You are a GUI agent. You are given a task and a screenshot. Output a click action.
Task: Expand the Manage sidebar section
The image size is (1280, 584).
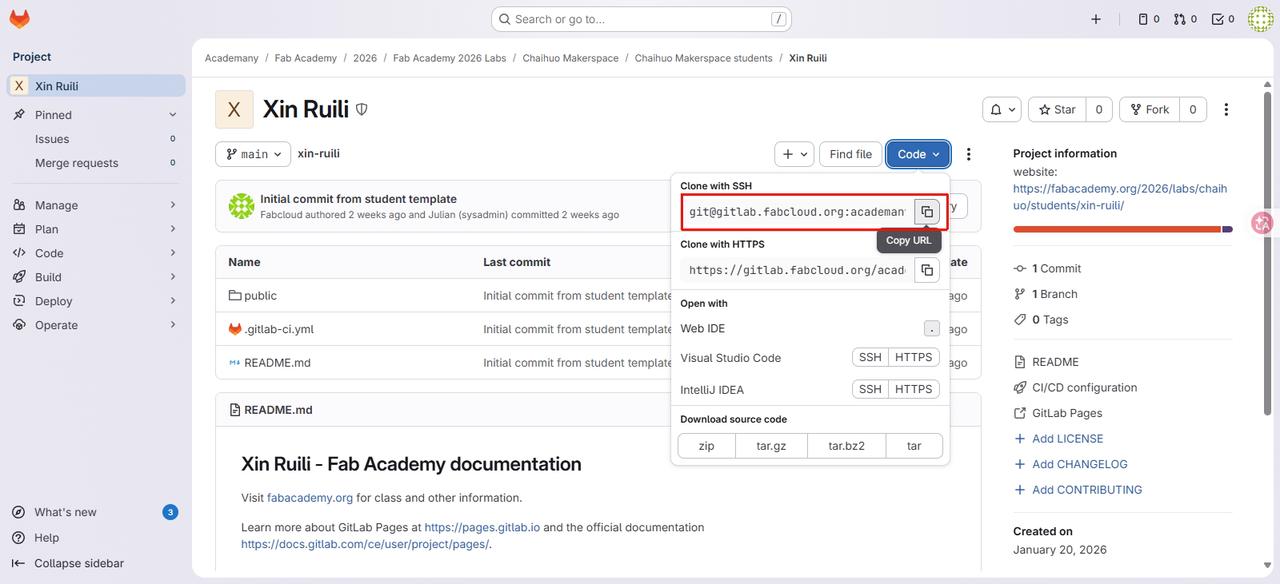tap(95, 205)
